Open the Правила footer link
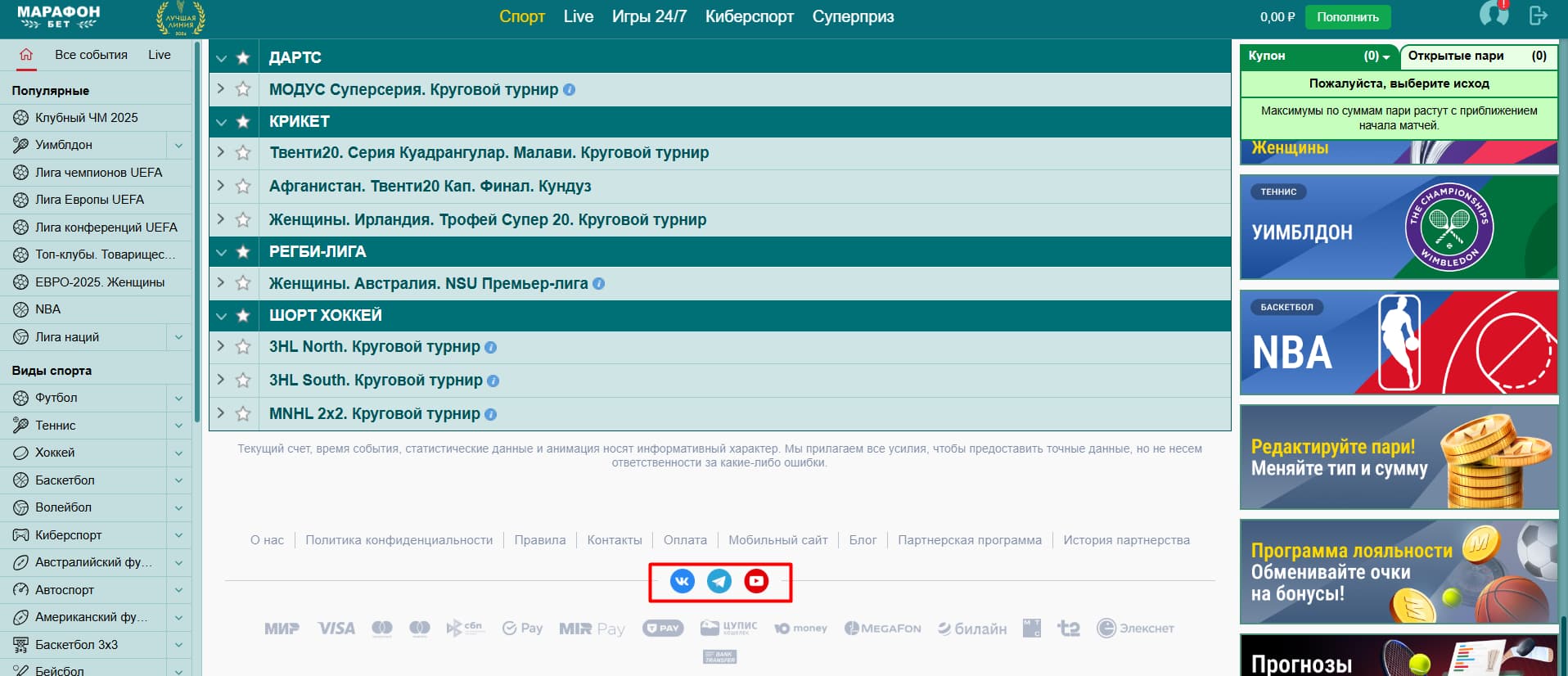 point(540,540)
